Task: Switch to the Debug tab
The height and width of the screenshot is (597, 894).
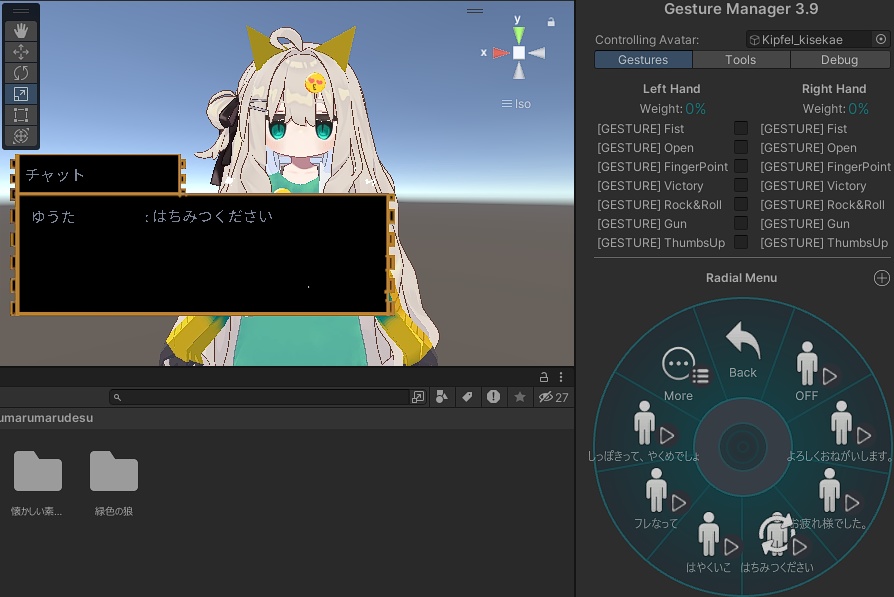Action: [838, 60]
